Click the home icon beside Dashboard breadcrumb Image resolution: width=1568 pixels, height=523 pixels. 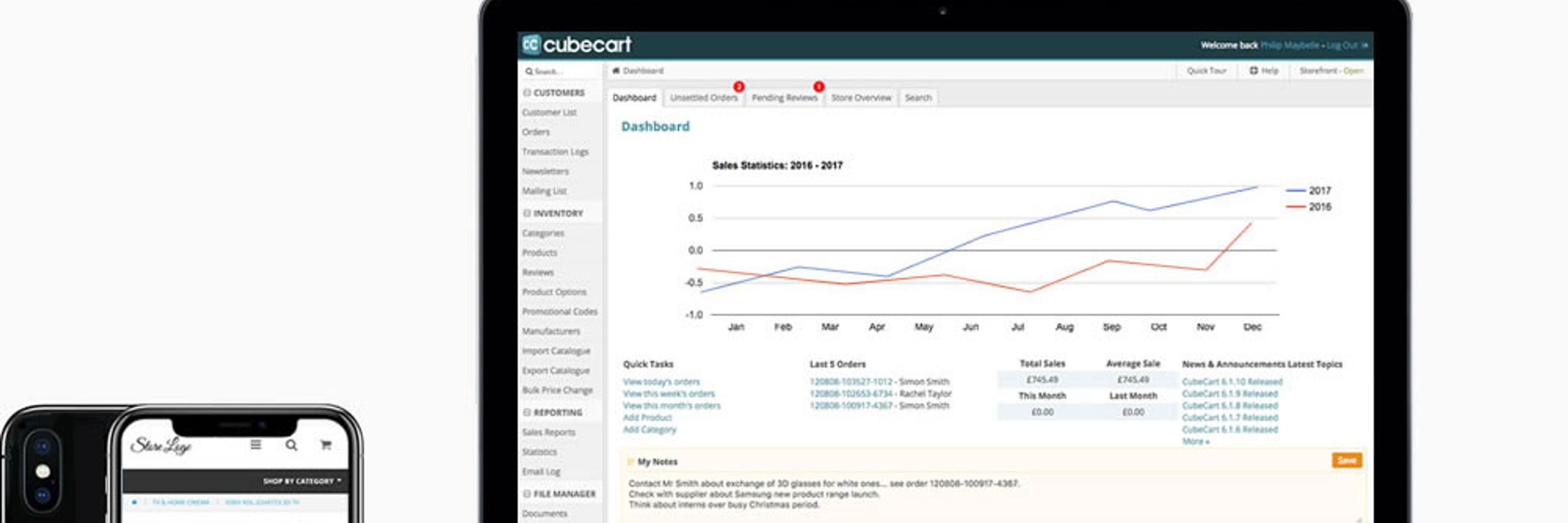pyautogui.click(x=616, y=71)
